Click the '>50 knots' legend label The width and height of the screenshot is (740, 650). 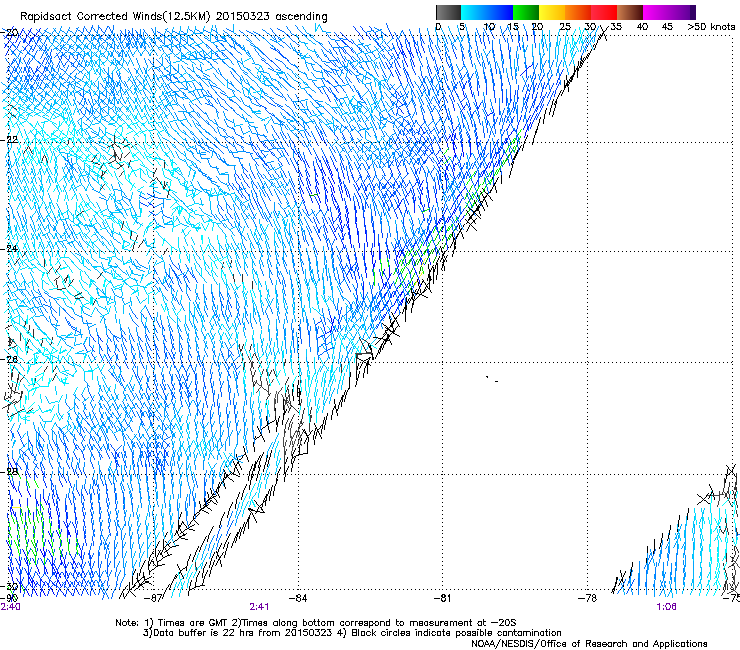click(711, 27)
